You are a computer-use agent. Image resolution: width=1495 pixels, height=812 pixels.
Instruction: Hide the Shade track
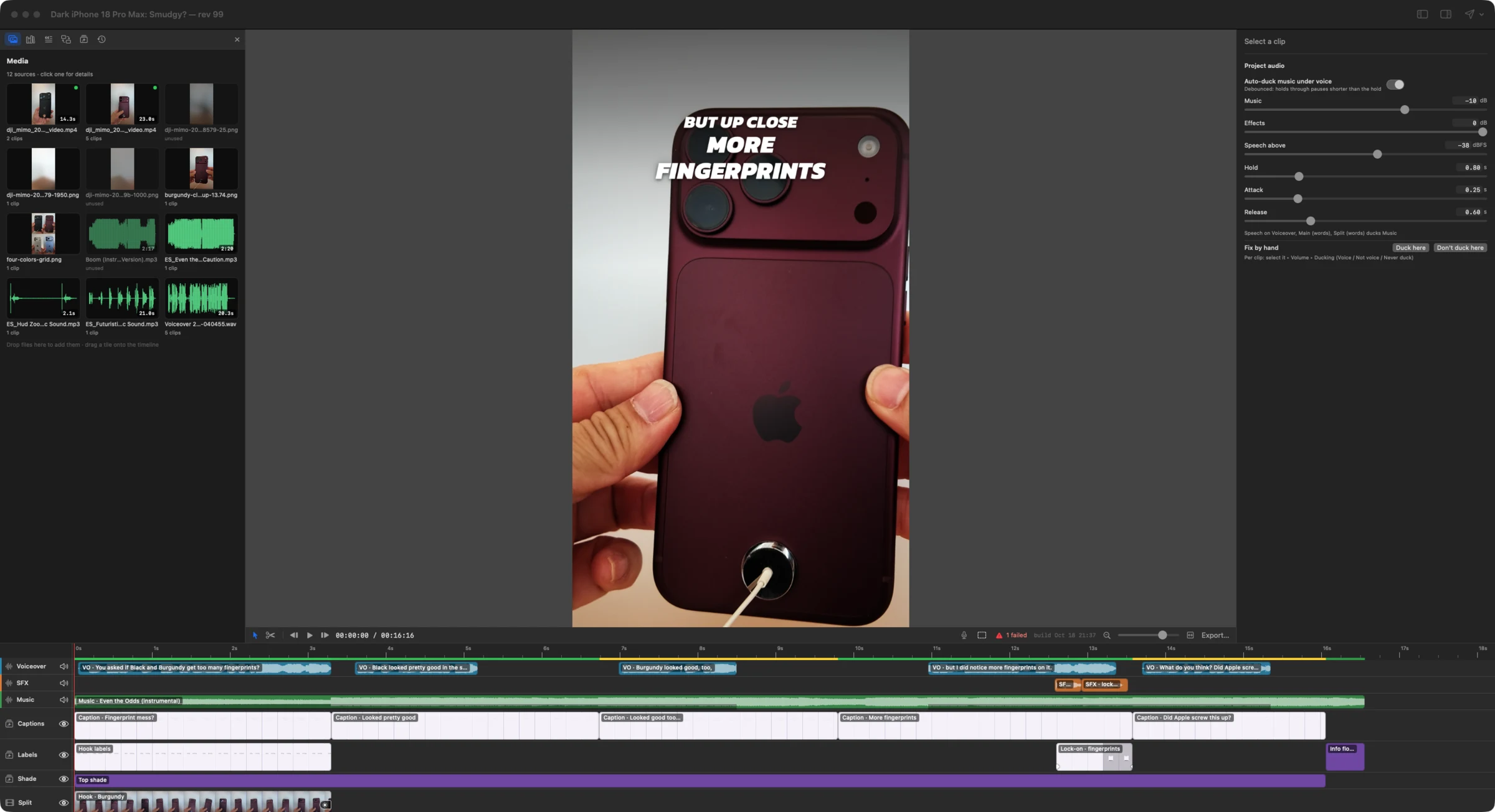pyautogui.click(x=64, y=779)
